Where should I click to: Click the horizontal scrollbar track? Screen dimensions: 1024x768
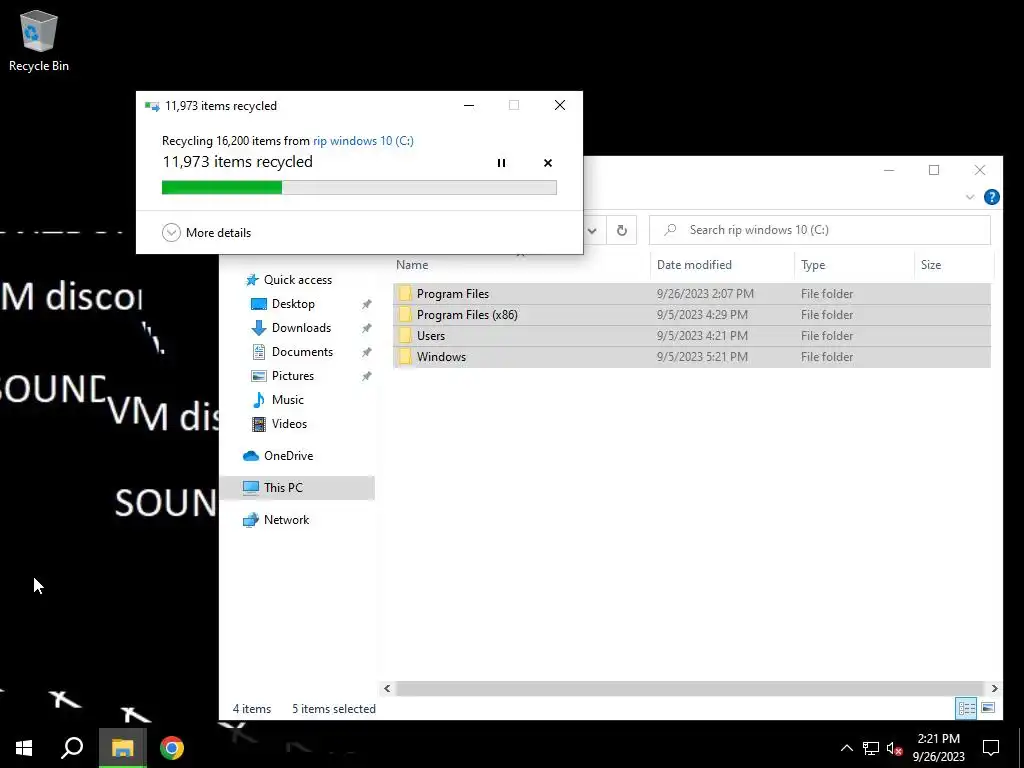click(x=690, y=688)
